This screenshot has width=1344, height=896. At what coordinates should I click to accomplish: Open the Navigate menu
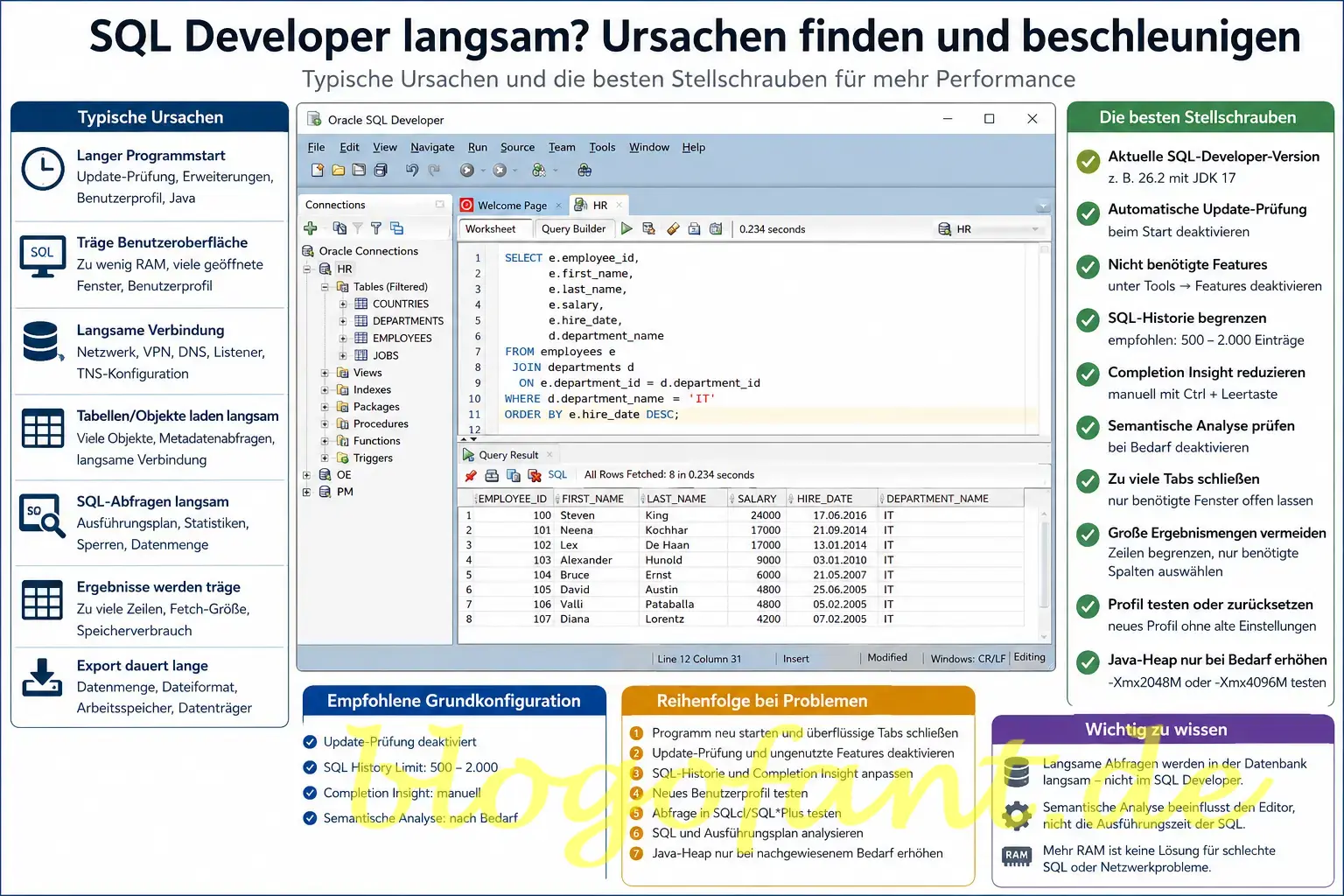[432, 147]
